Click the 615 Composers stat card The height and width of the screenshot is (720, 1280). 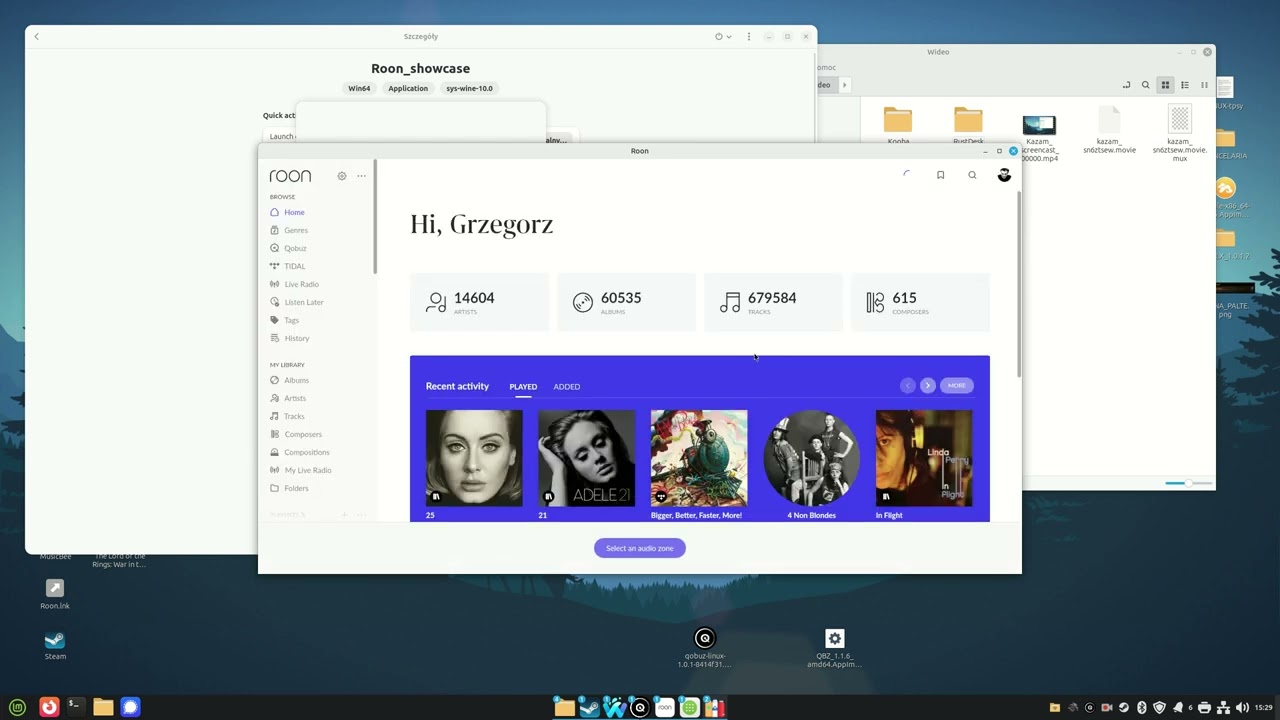[920, 302]
